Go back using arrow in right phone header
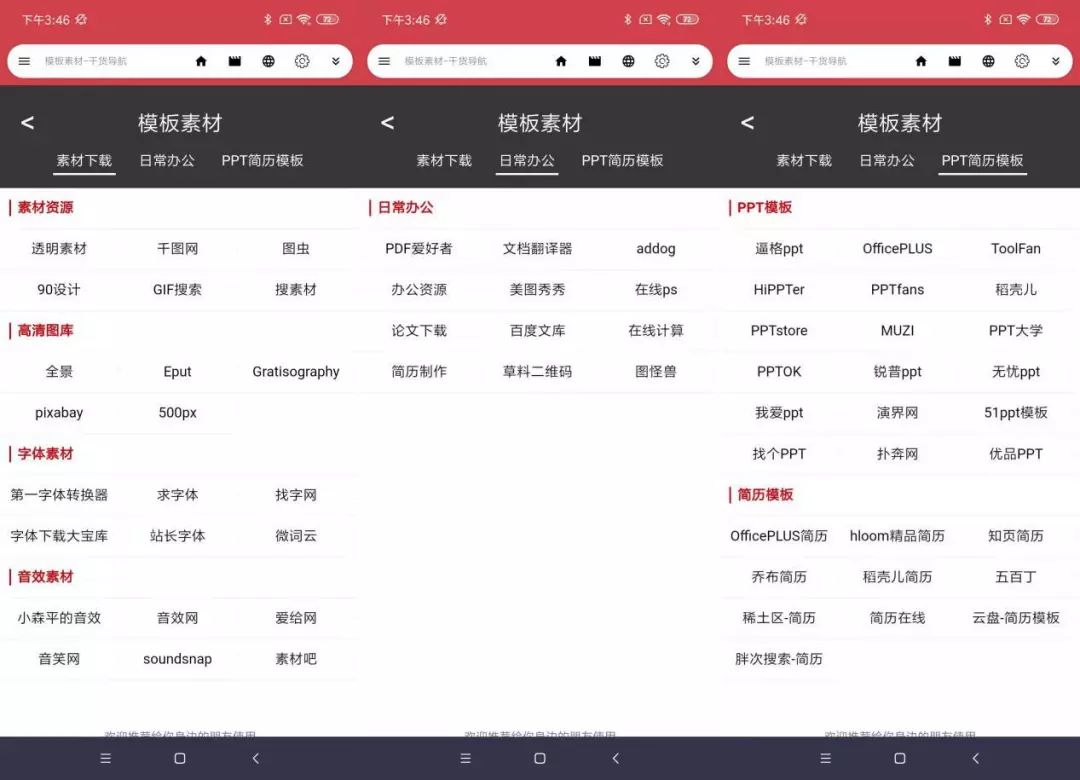The image size is (1080, 780). [747, 123]
